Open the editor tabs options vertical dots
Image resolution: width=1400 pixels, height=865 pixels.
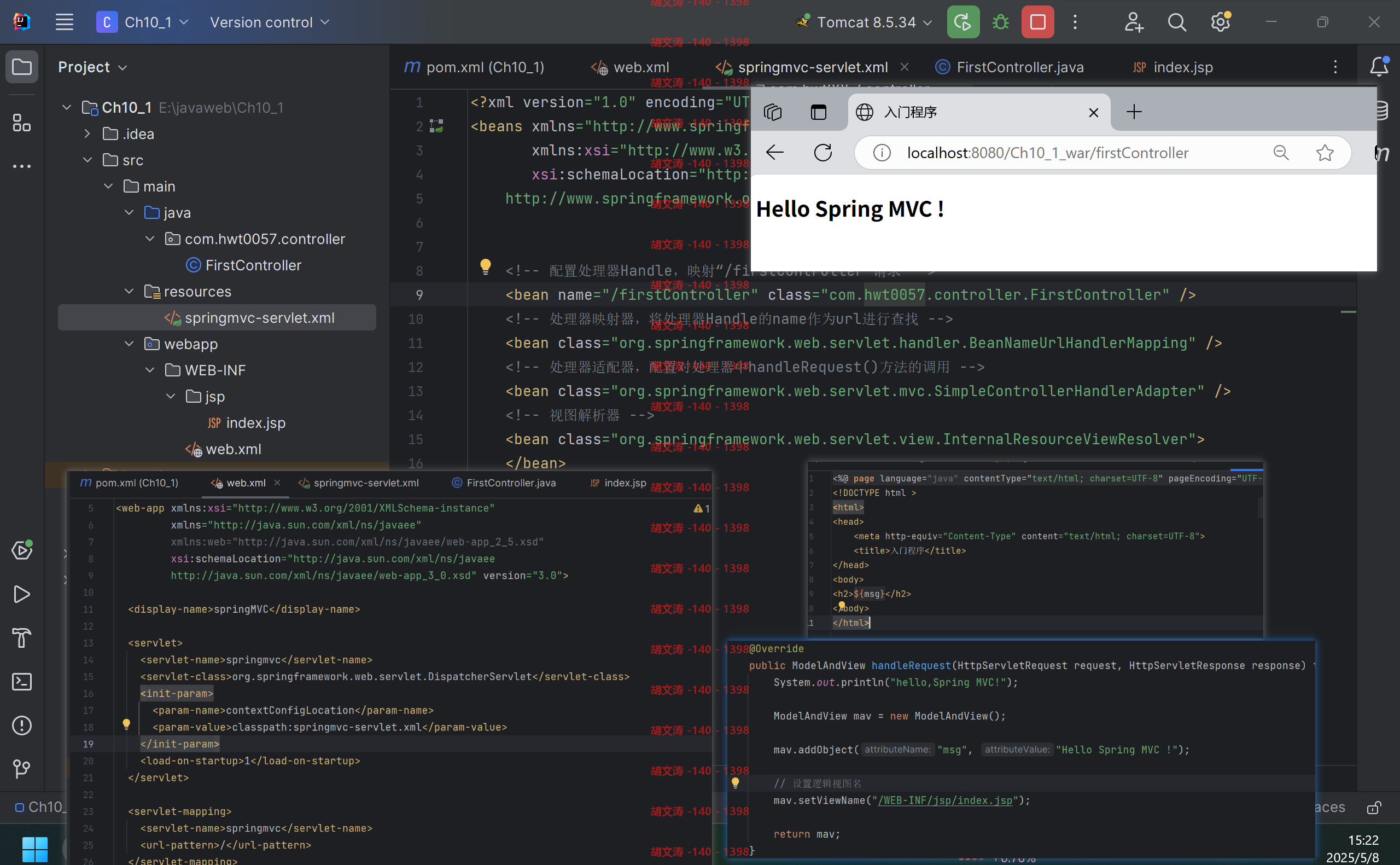[x=1335, y=67]
